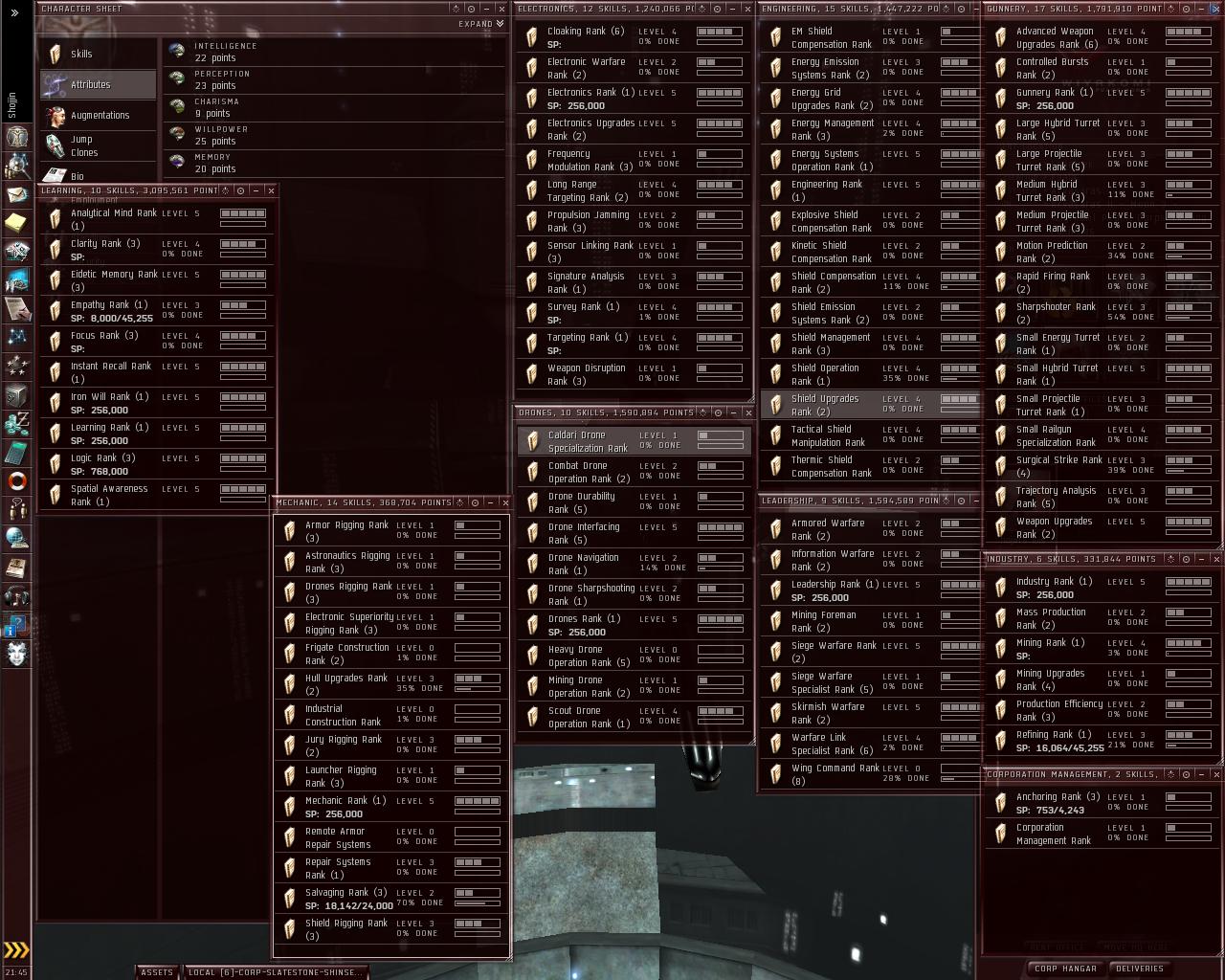
Task: Open the lifebuoy help icon in sidebar
Action: tap(16, 481)
